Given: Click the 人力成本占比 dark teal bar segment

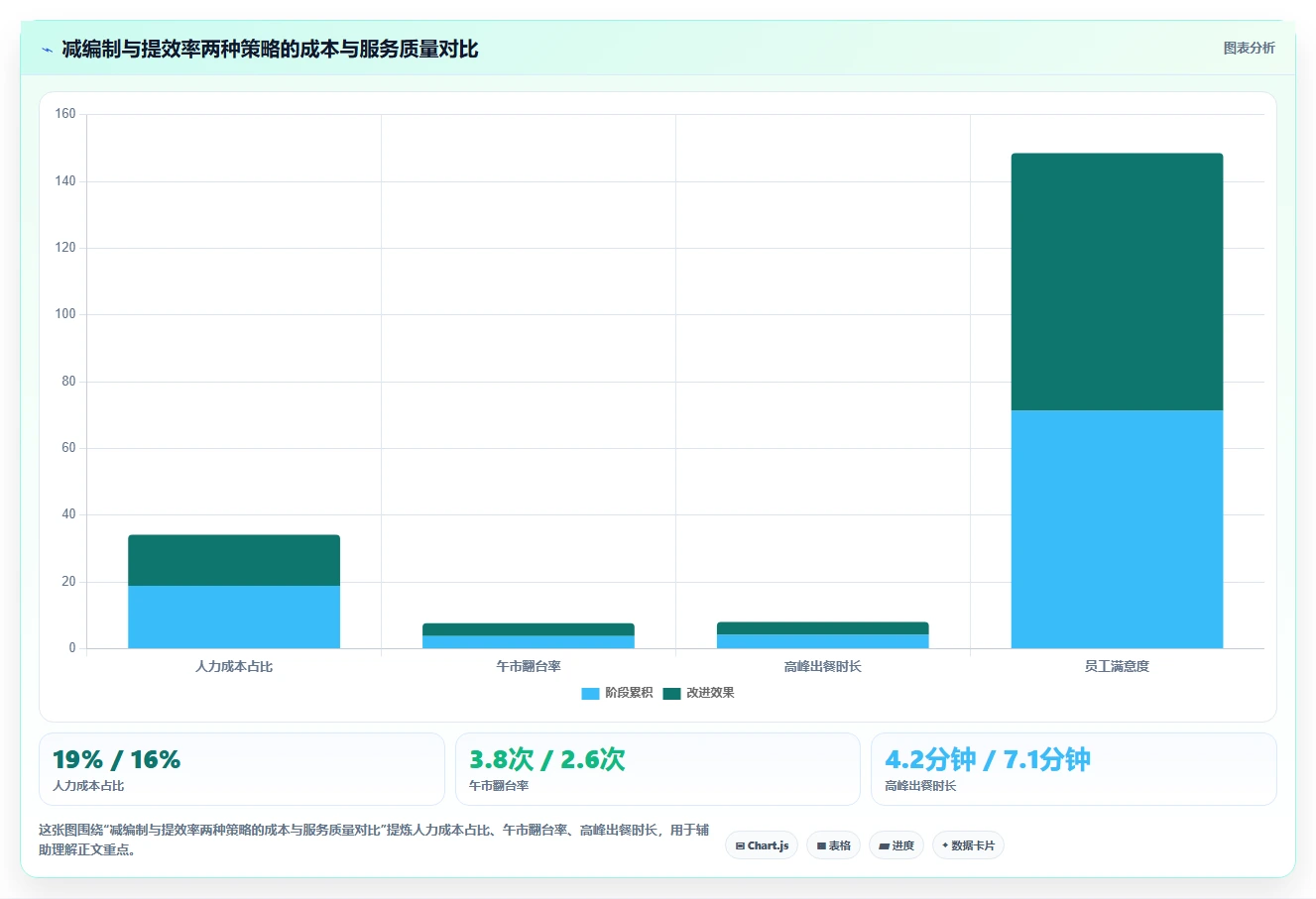Looking at the screenshot, I should [x=234, y=560].
